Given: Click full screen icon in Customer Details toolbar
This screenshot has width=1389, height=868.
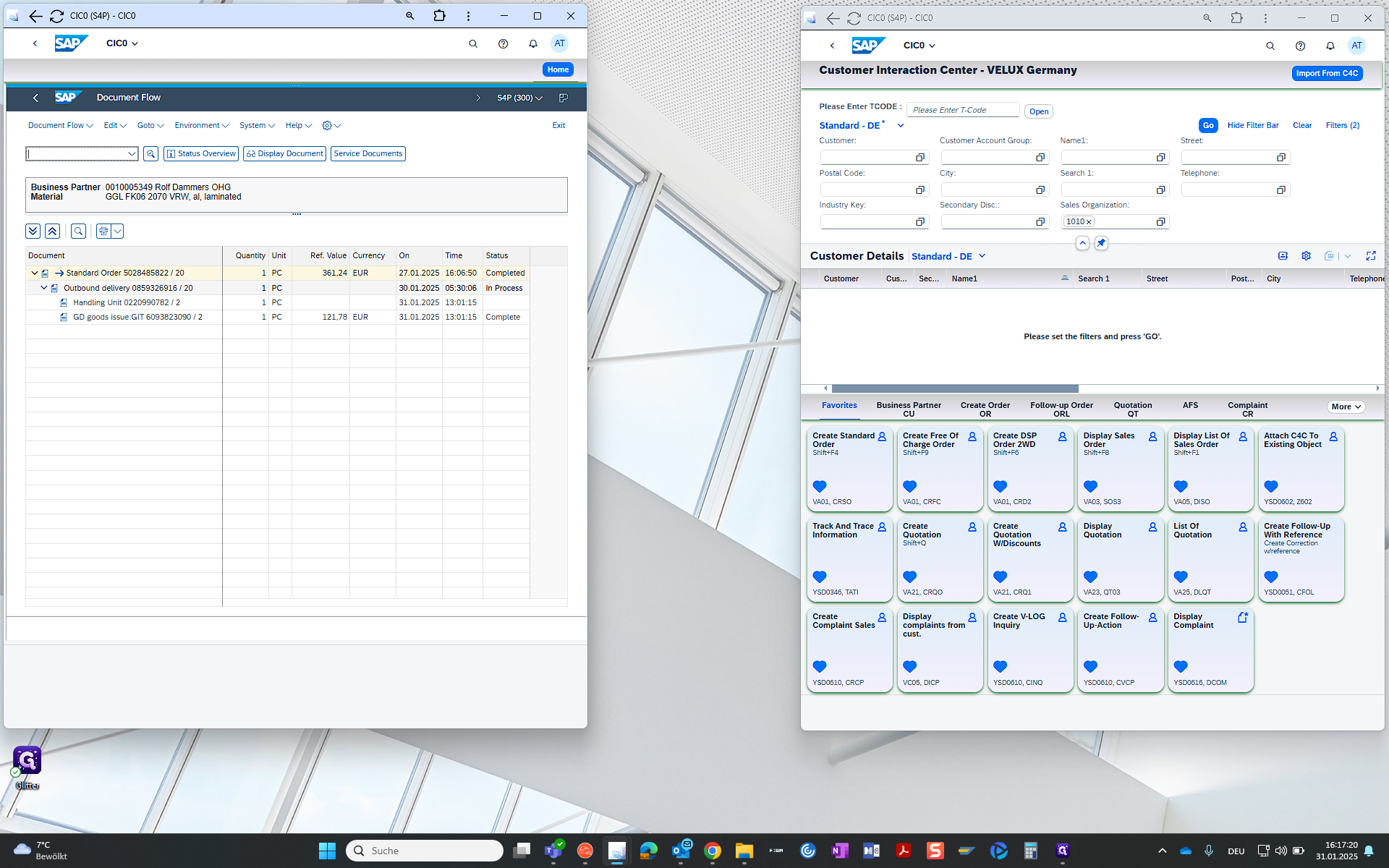Looking at the screenshot, I should coord(1371,256).
